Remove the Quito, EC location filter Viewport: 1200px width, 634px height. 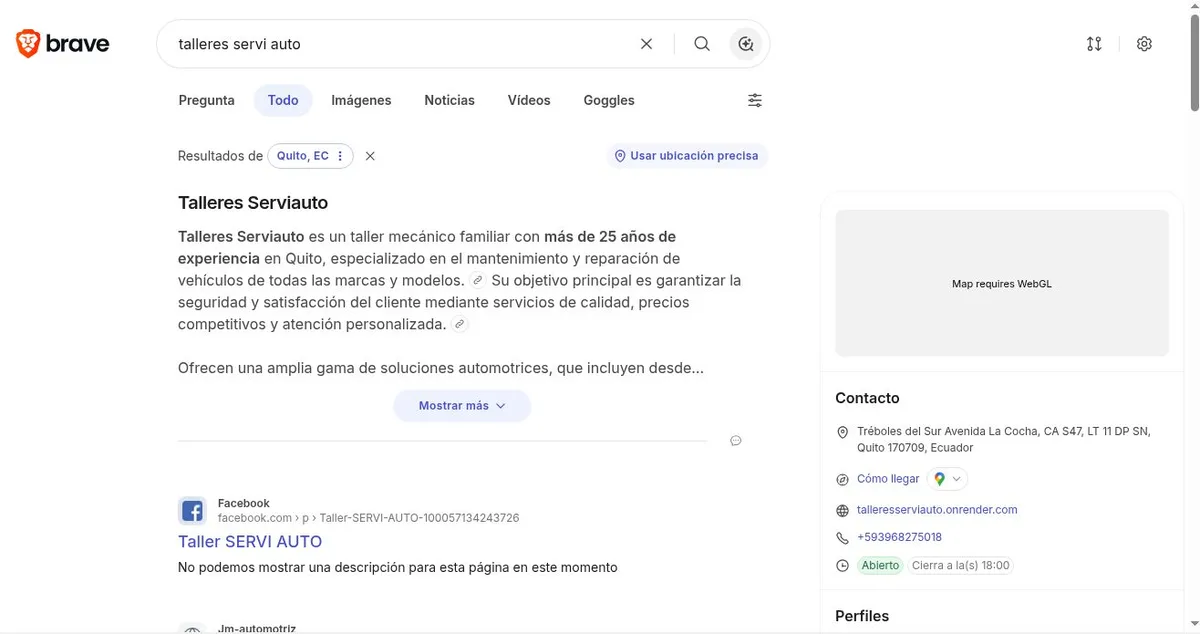tap(370, 156)
